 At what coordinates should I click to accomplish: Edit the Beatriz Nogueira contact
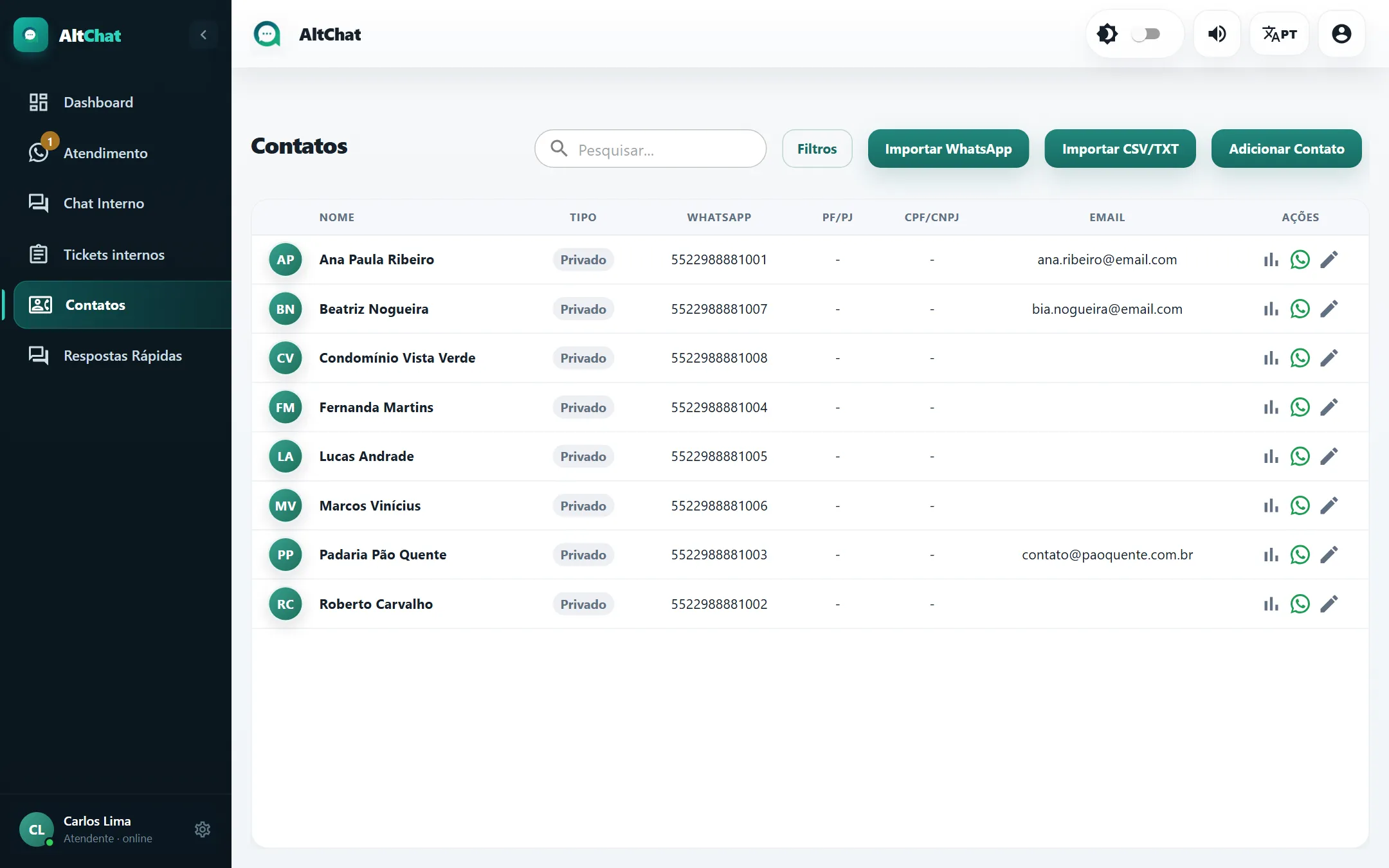click(1329, 309)
